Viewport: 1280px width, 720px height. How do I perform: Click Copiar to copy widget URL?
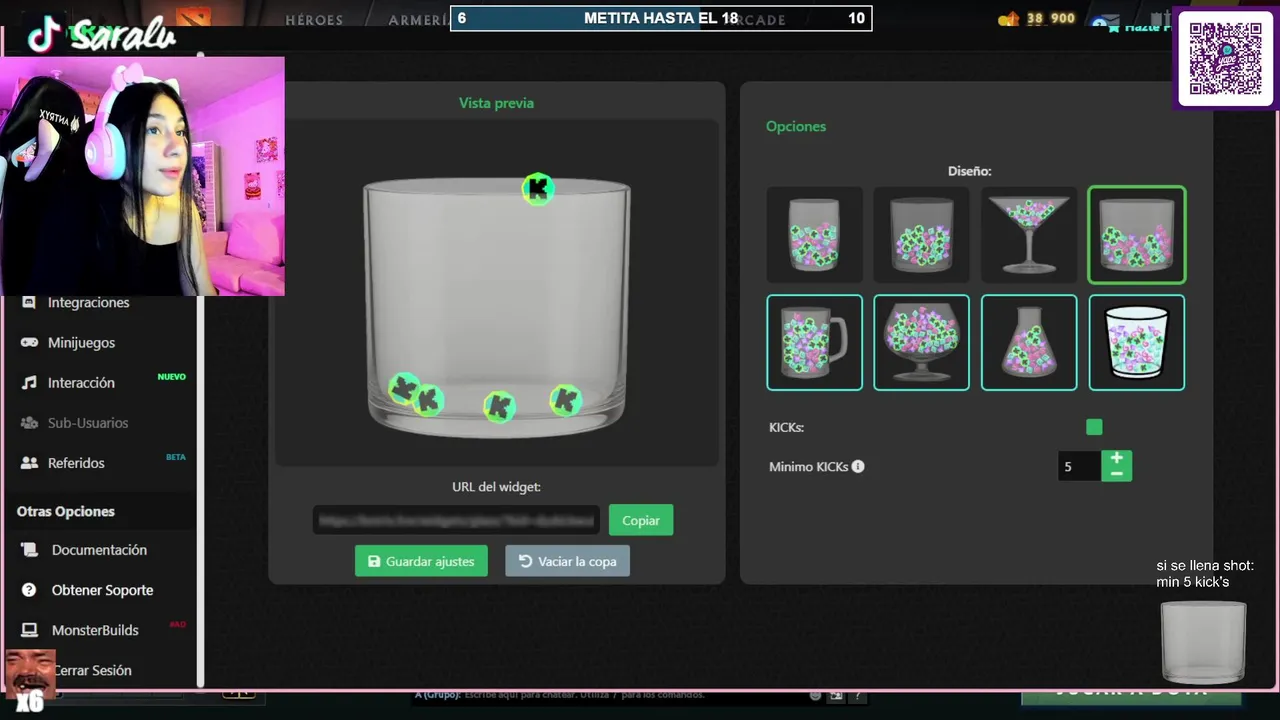coord(641,520)
